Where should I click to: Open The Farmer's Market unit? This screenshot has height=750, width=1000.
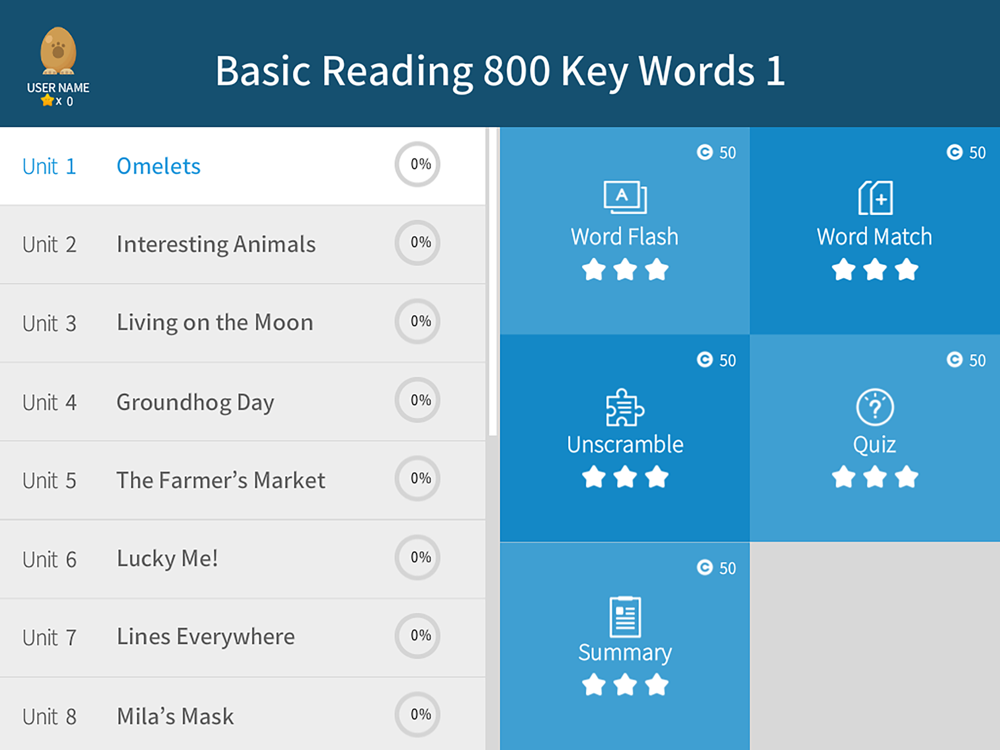click(220, 480)
